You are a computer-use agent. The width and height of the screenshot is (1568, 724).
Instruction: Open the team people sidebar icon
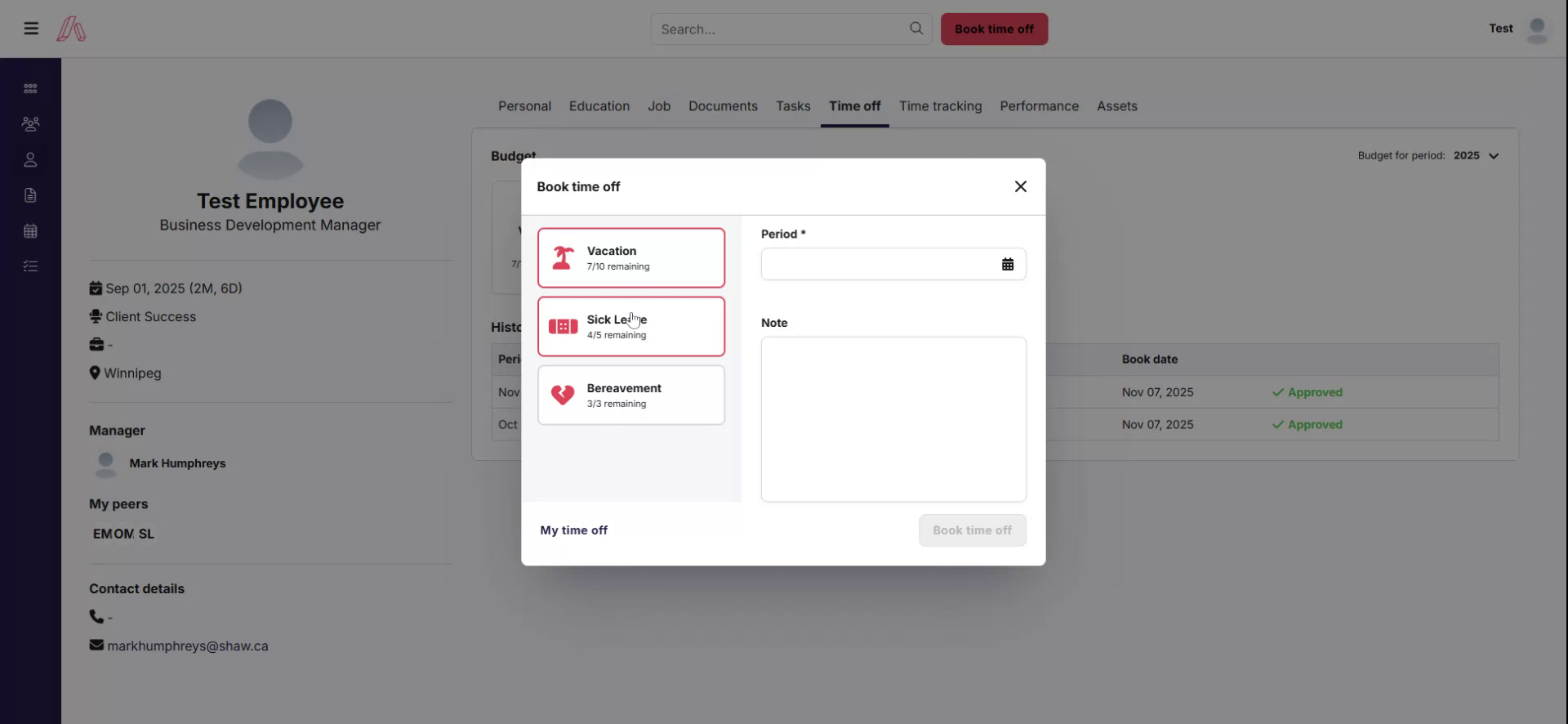point(30,124)
